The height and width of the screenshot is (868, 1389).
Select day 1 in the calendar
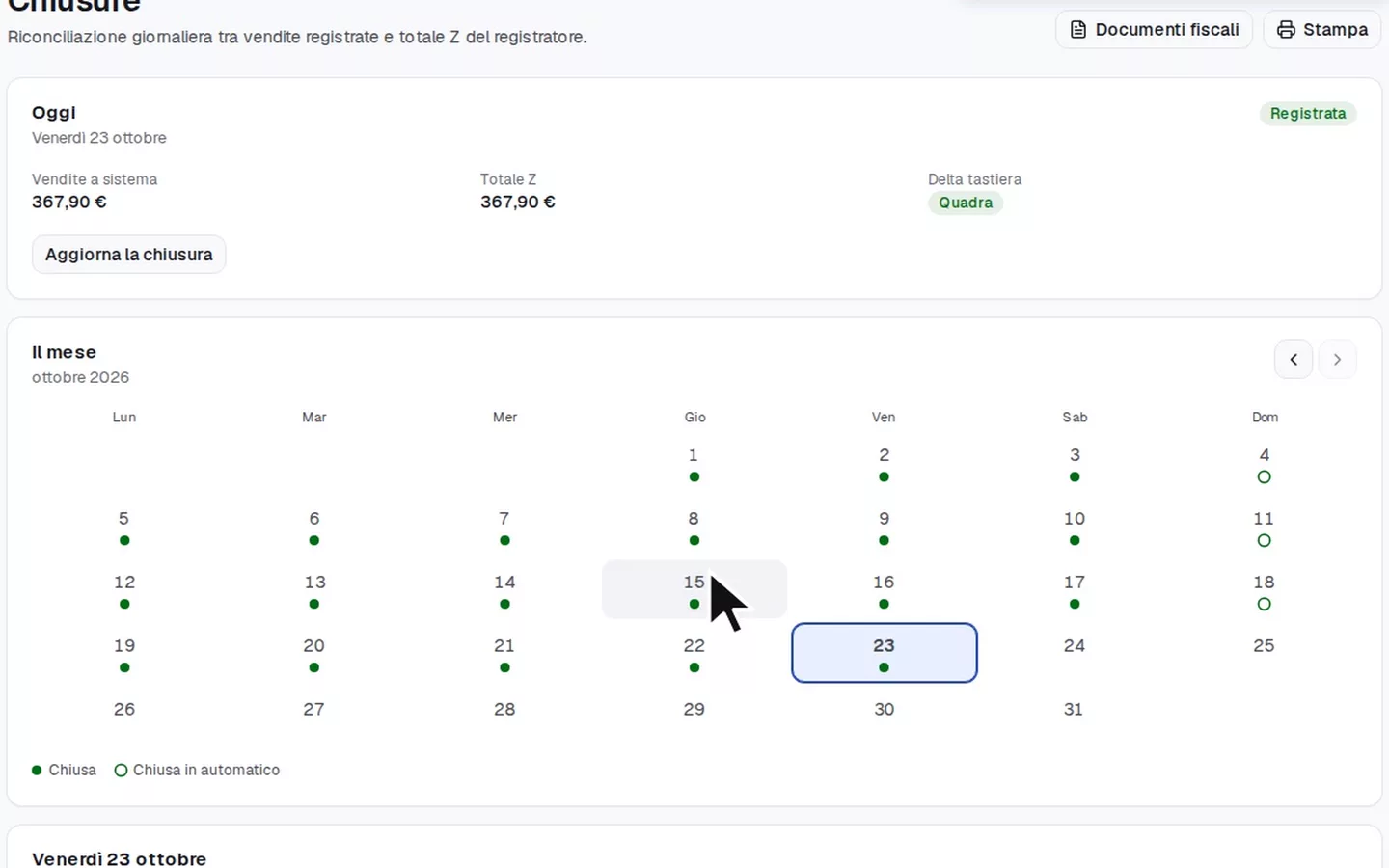[694, 462]
